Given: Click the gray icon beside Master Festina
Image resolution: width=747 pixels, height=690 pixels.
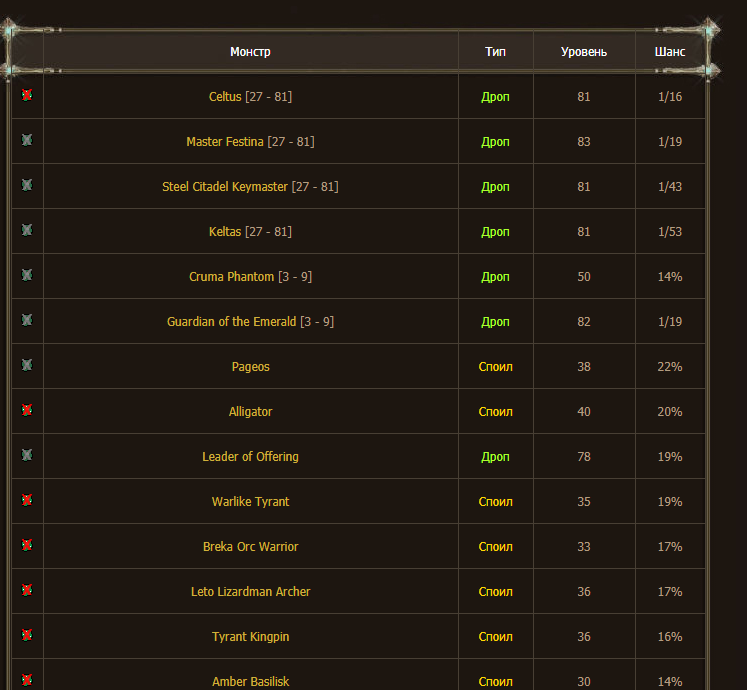Looking at the screenshot, I should 27,141.
